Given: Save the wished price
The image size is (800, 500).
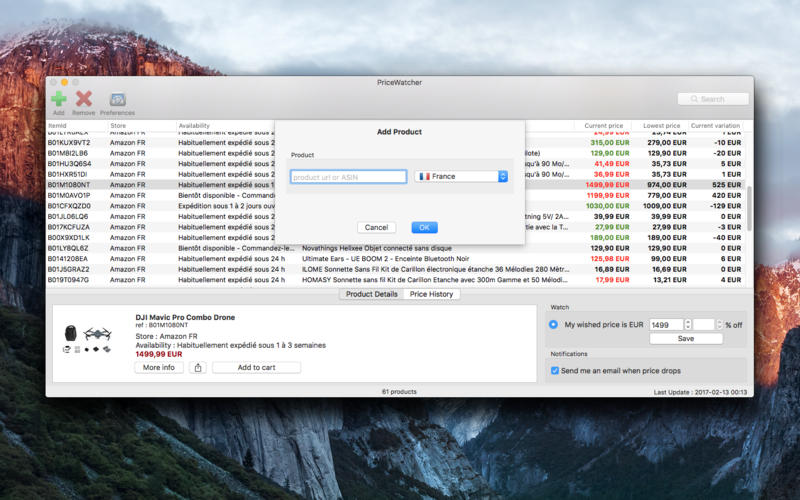Looking at the screenshot, I should [x=686, y=339].
